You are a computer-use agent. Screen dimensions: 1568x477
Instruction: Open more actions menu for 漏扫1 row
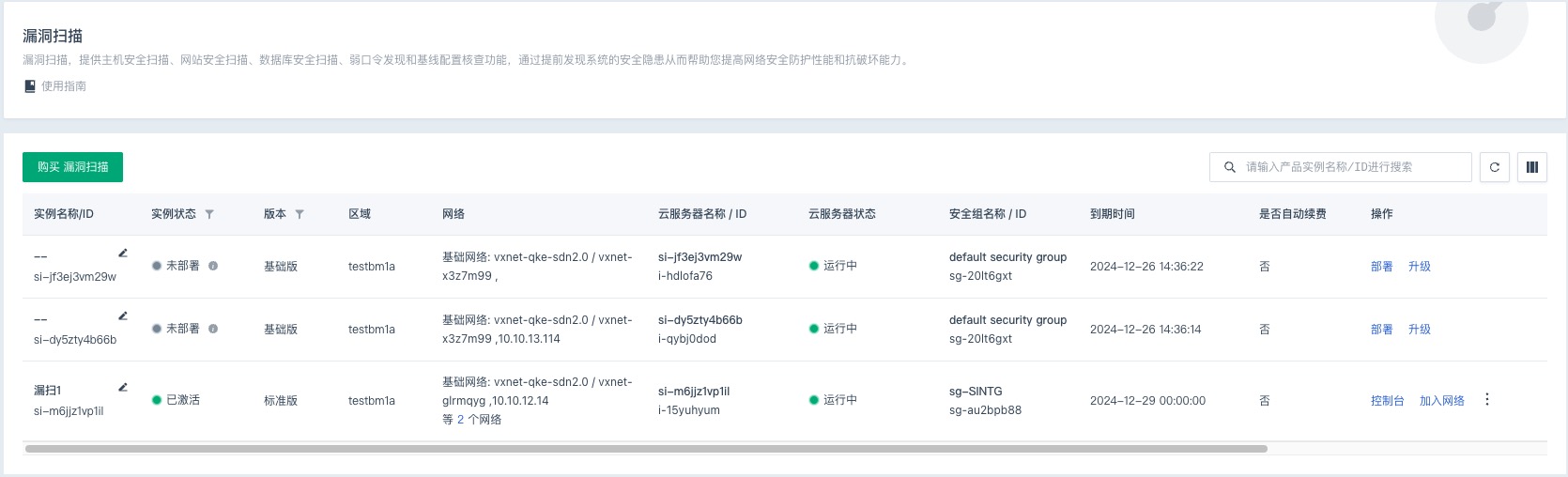point(1487,400)
